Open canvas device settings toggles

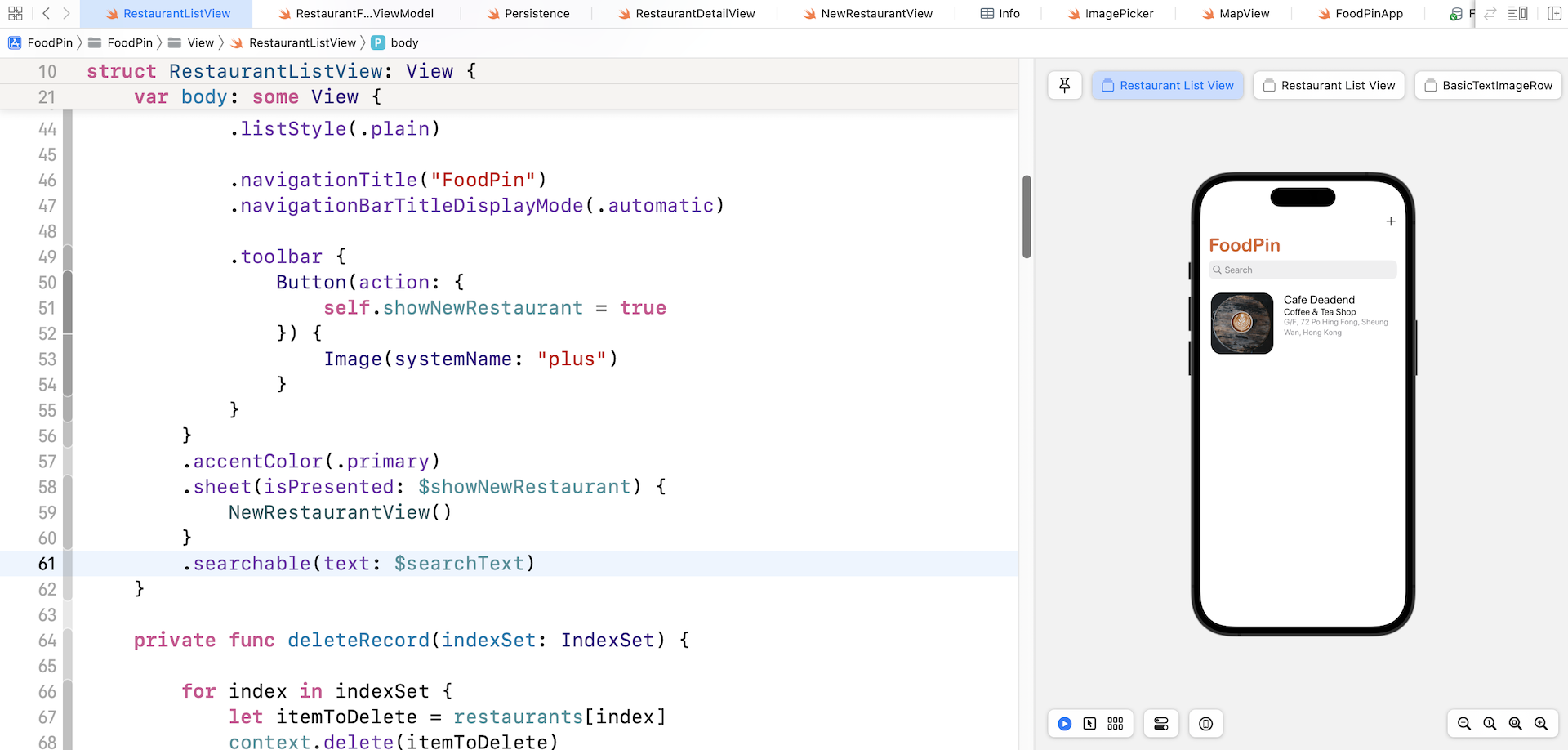[x=1160, y=724]
